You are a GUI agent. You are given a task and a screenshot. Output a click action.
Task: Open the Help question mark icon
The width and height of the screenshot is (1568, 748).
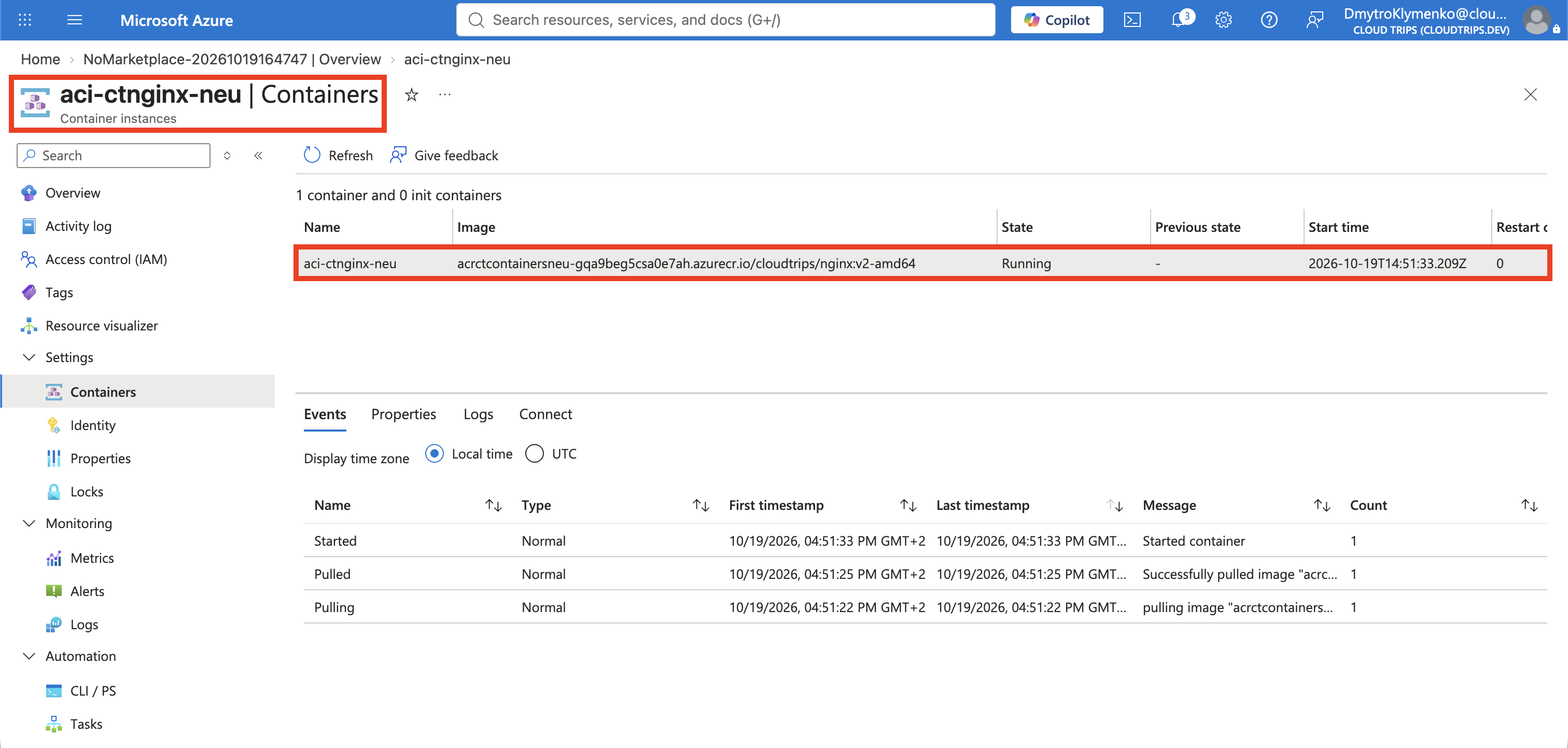(x=1268, y=20)
